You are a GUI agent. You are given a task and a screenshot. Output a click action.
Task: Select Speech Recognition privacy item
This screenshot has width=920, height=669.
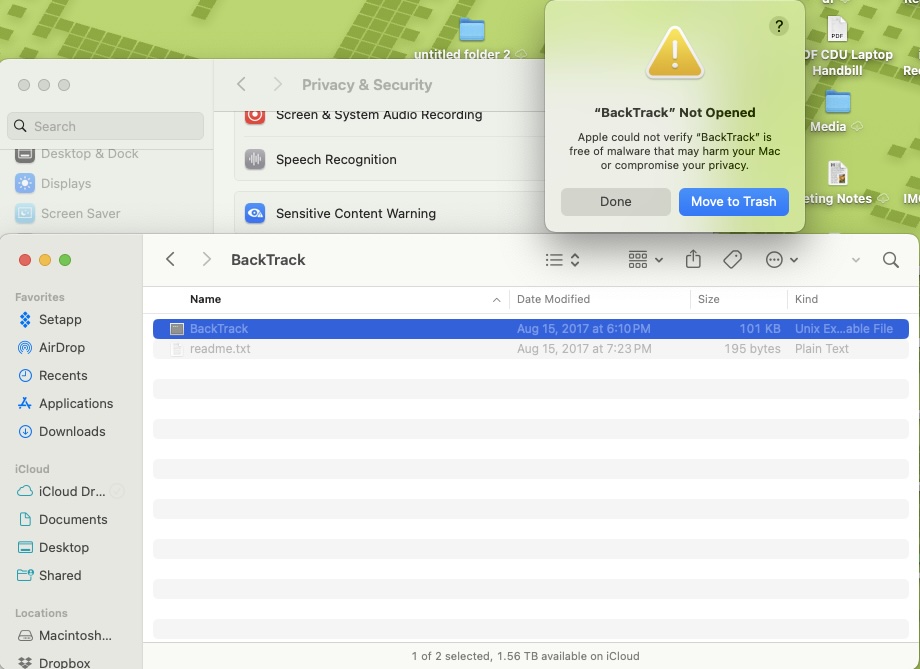pos(336,160)
